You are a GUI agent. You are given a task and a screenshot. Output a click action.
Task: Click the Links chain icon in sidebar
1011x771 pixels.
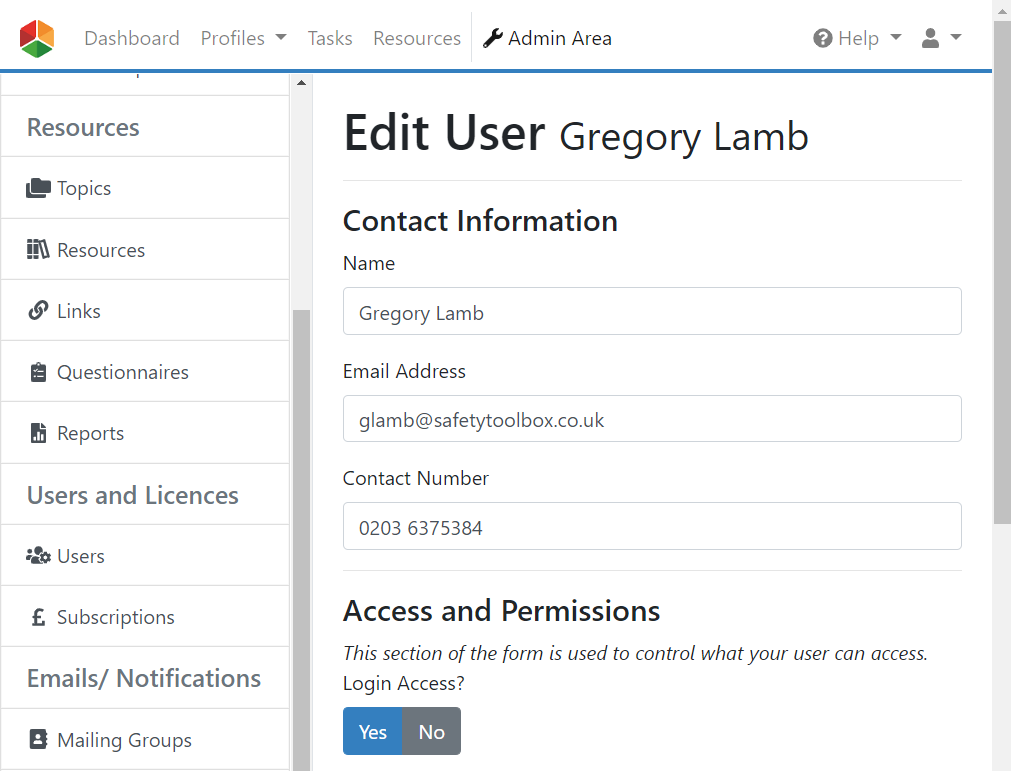(x=38, y=311)
